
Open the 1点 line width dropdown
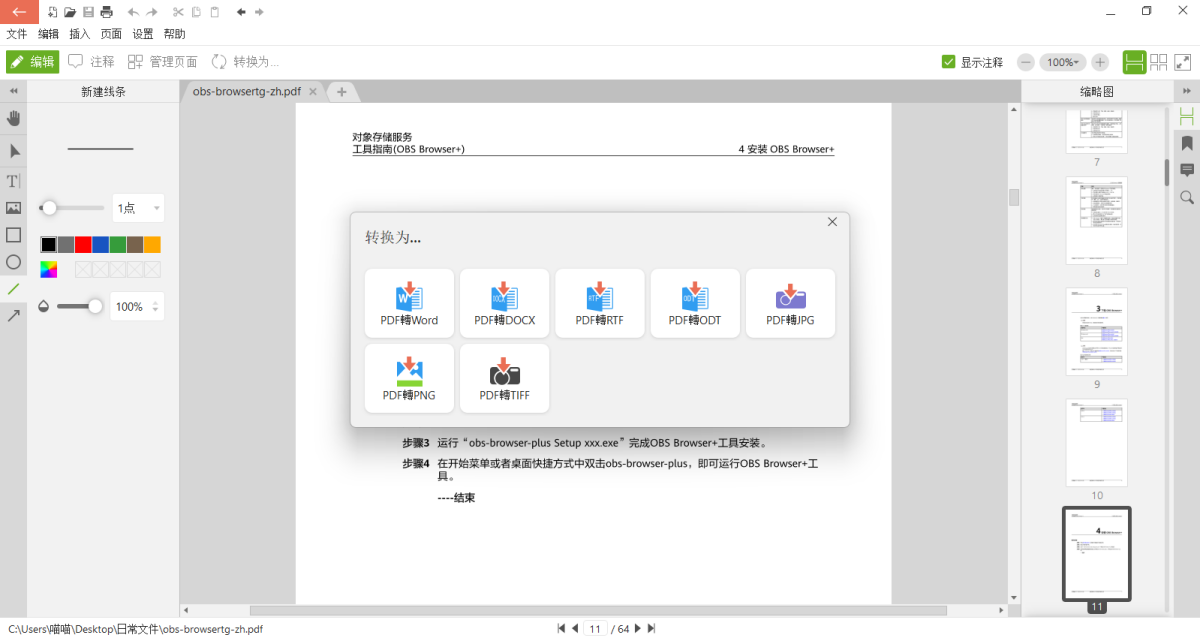pyautogui.click(x=138, y=207)
